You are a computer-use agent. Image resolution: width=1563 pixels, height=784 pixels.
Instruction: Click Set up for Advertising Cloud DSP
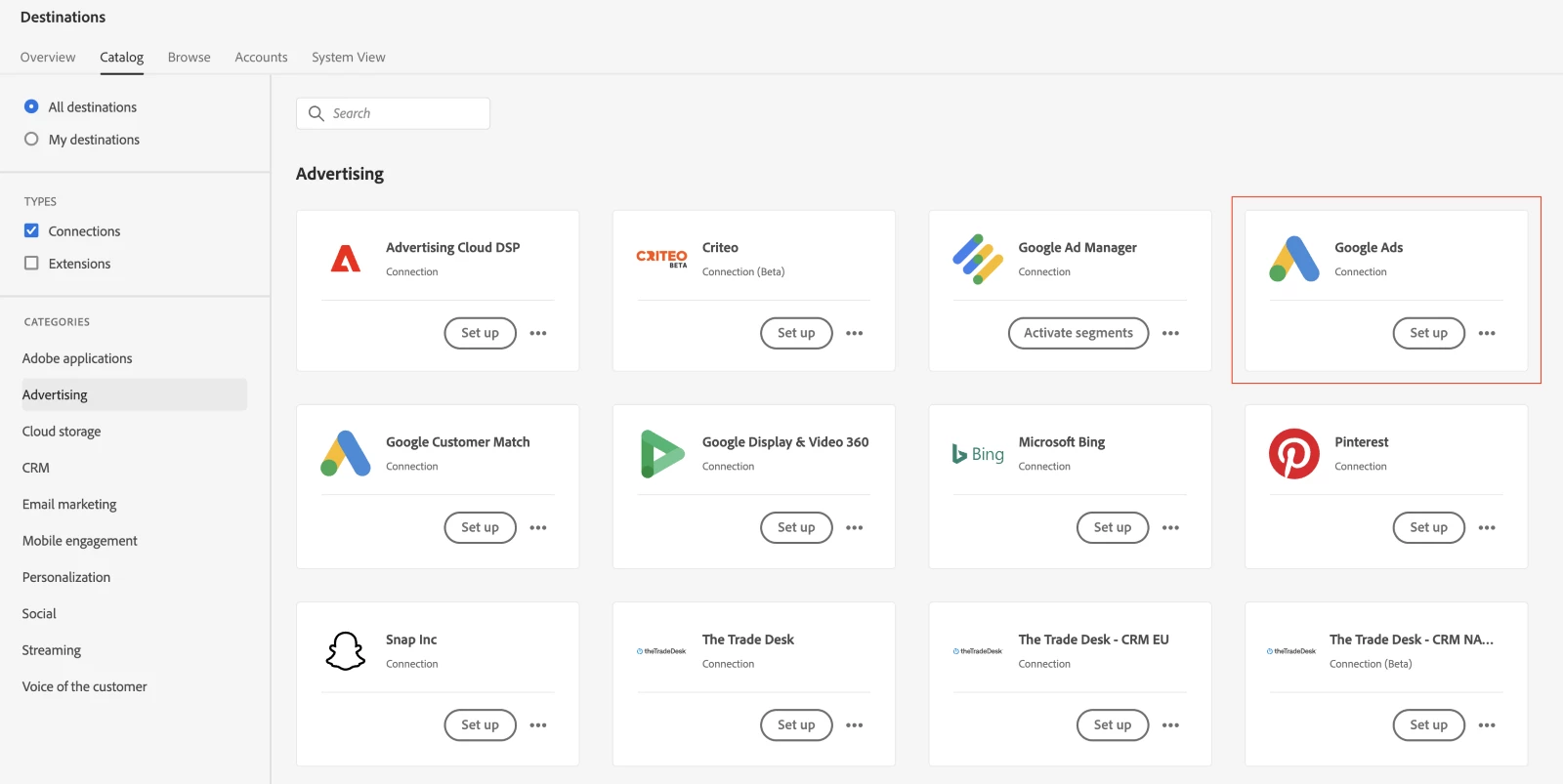pos(480,333)
